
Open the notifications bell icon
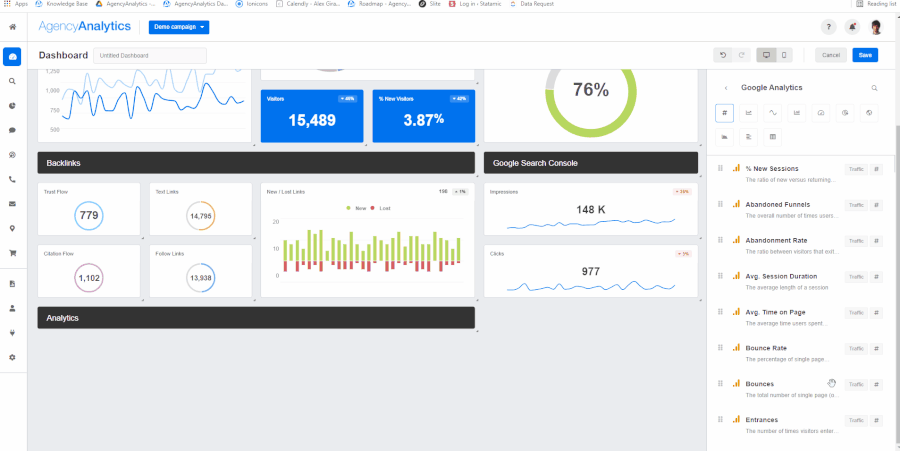852,27
